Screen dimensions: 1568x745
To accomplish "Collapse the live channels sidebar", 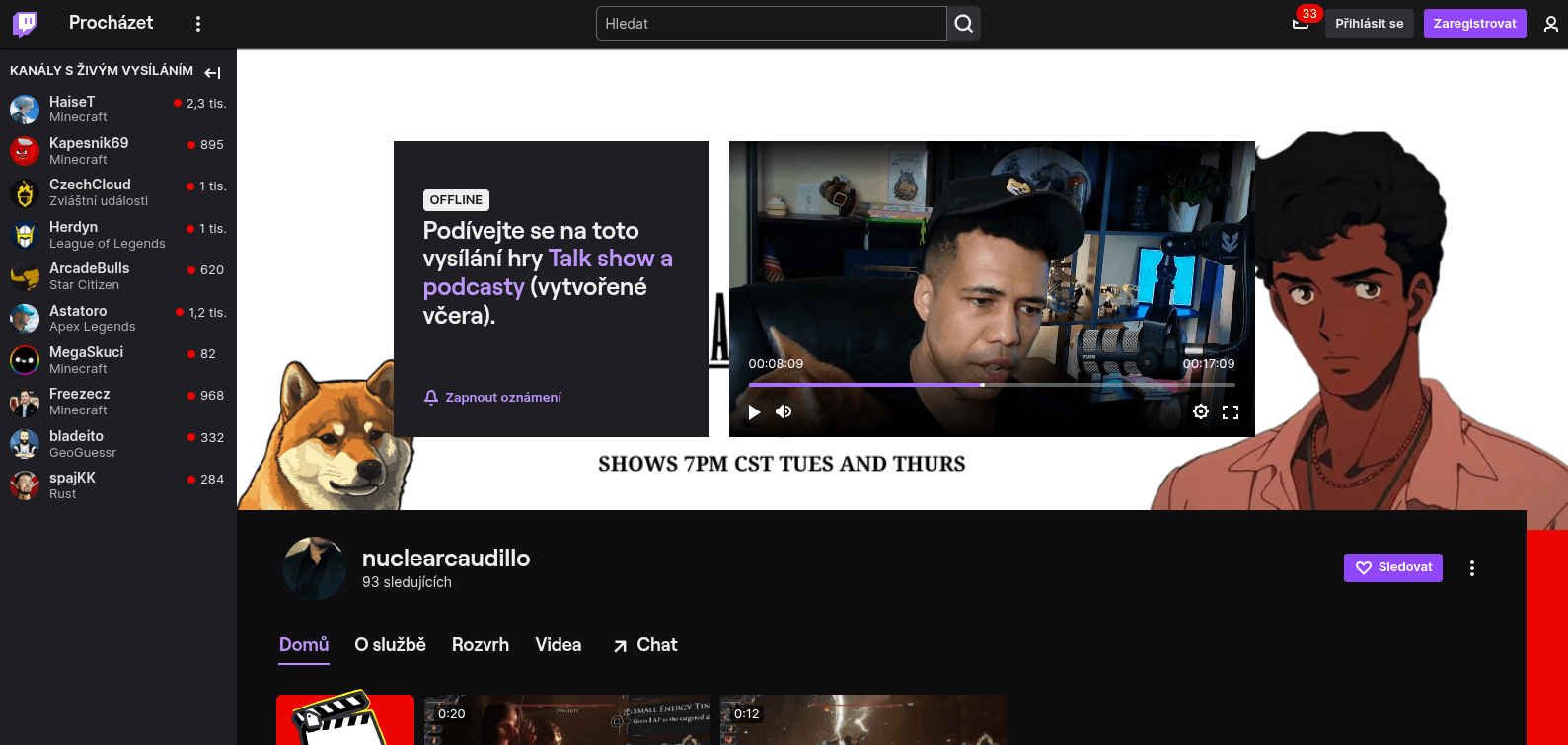I will coord(212,72).
